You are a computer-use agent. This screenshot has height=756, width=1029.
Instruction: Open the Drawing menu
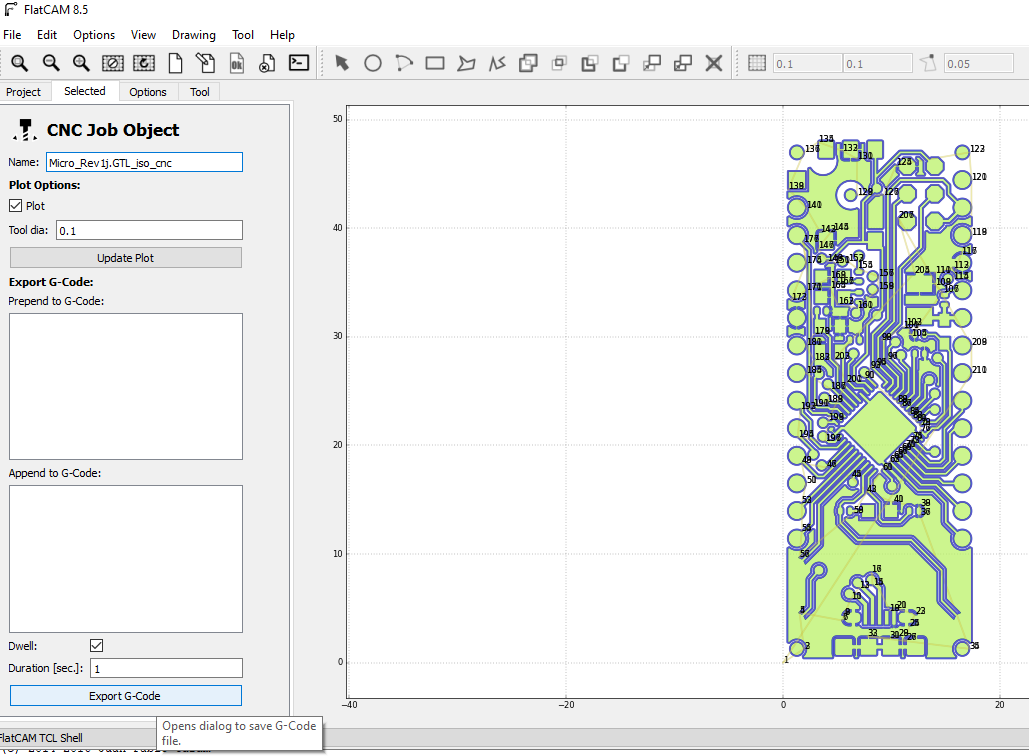[194, 35]
